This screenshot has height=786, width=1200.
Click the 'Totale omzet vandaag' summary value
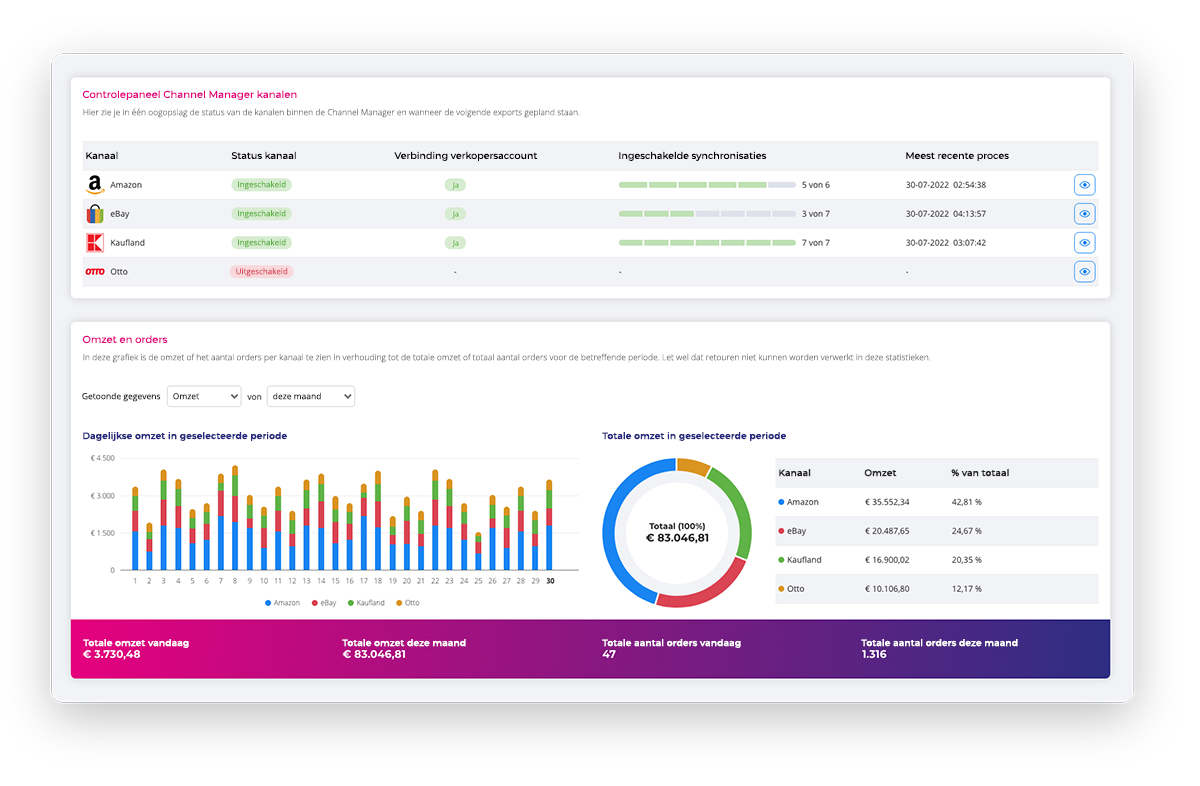click(x=111, y=654)
